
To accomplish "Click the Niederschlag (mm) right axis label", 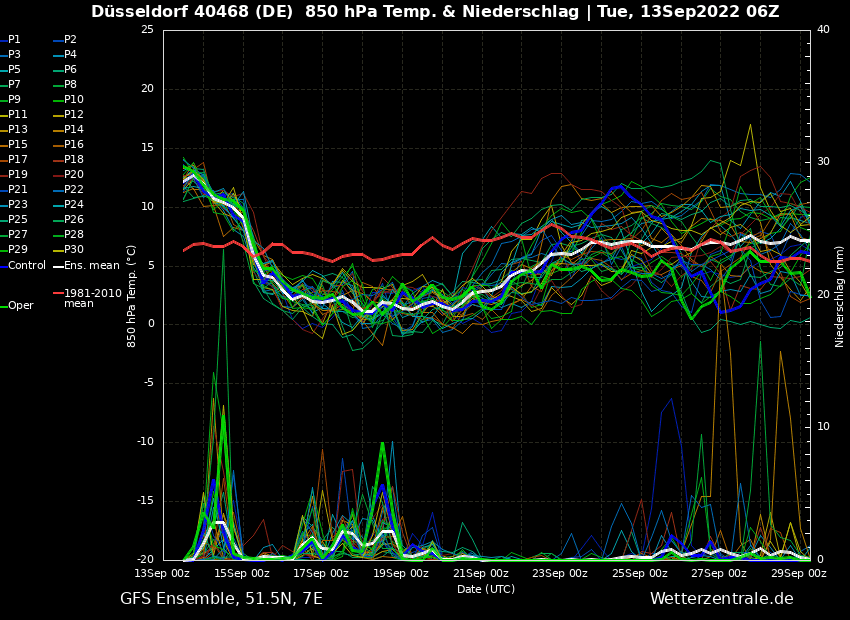I will (840, 296).
